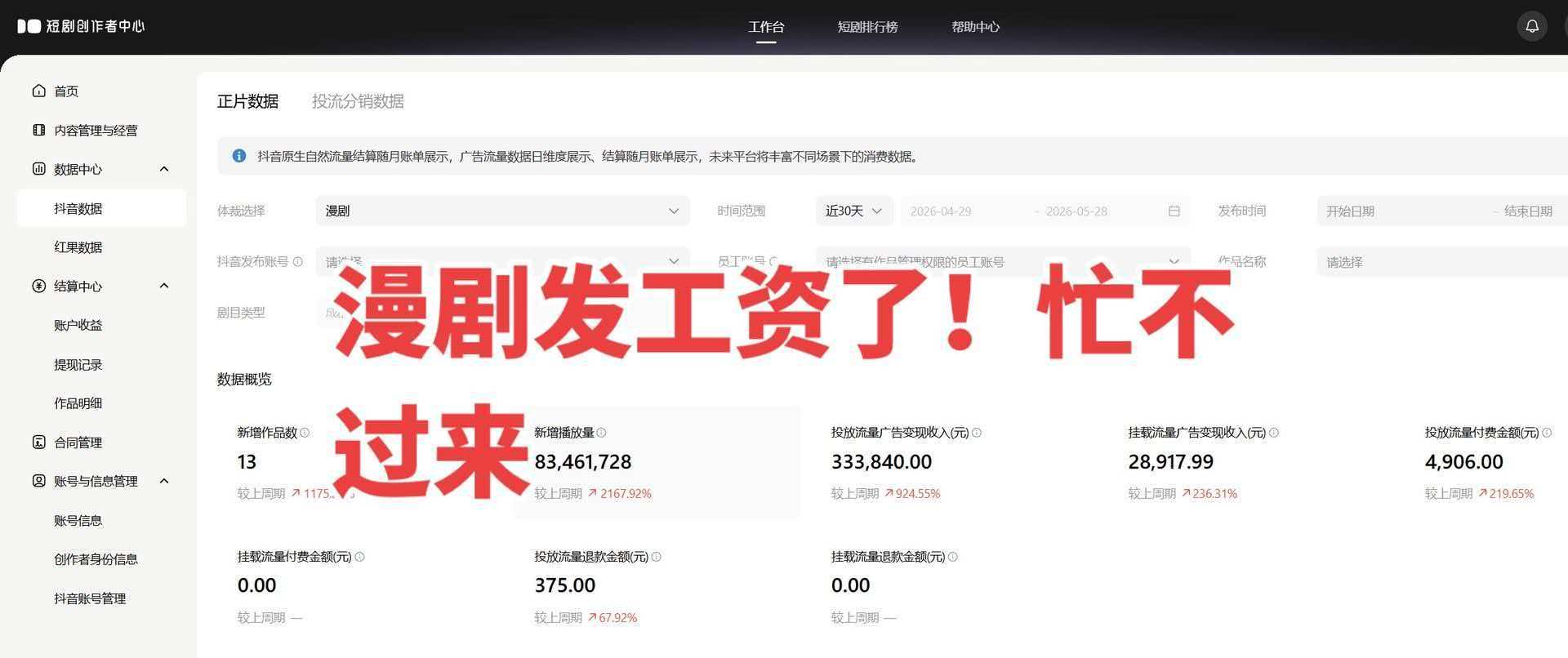Select the 新增播放量 data card
This screenshot has width=1568, height=658.
coord(657,462)
